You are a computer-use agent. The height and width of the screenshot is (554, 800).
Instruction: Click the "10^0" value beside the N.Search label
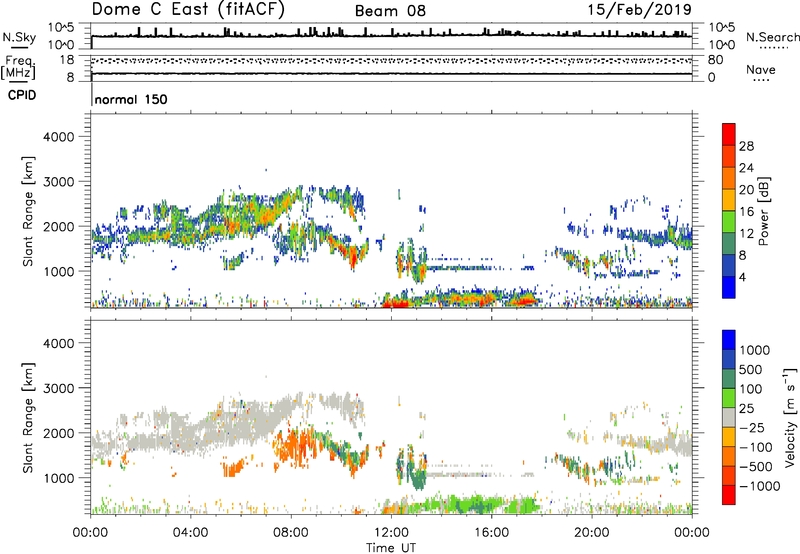(722, 45)
